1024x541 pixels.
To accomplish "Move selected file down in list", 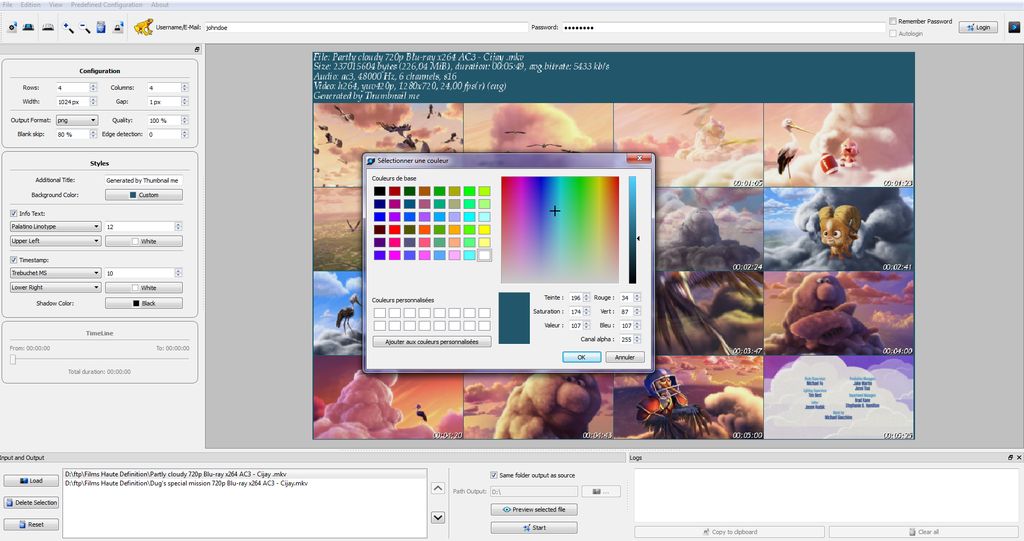I will coord(438,517).
